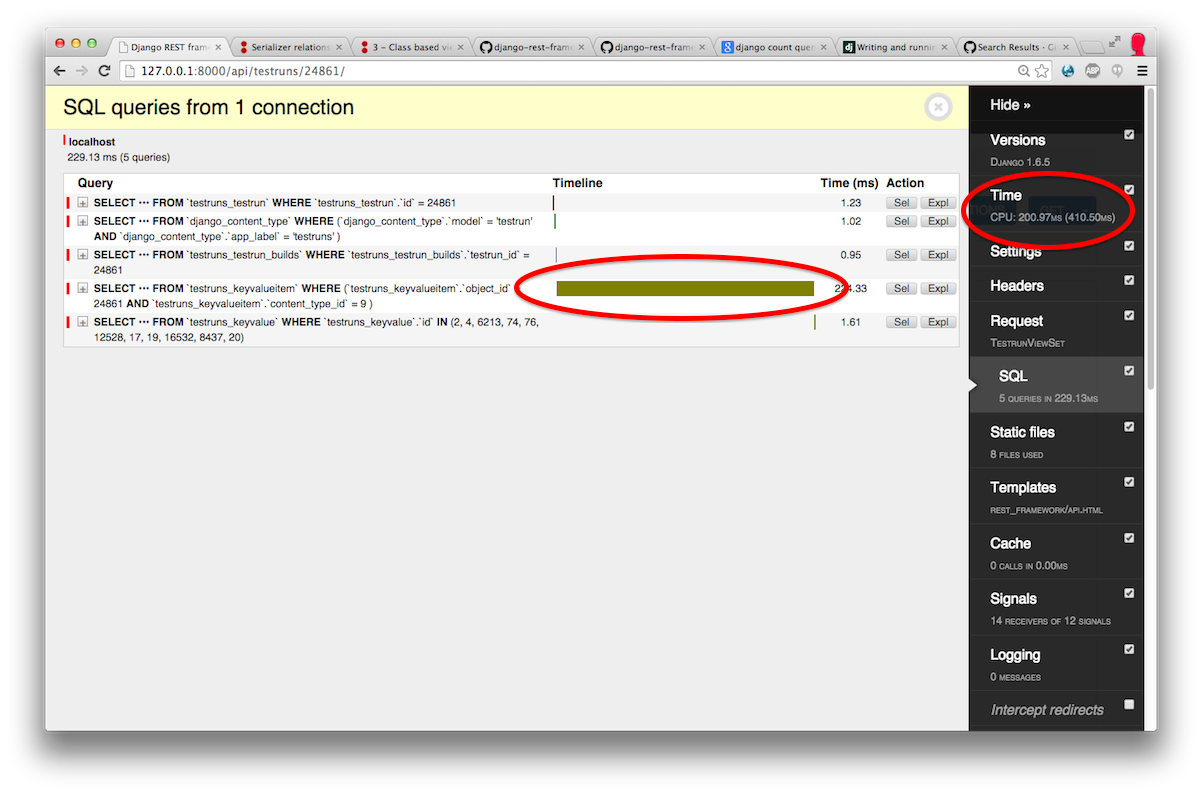Close the Django REST framework tab

217,47
